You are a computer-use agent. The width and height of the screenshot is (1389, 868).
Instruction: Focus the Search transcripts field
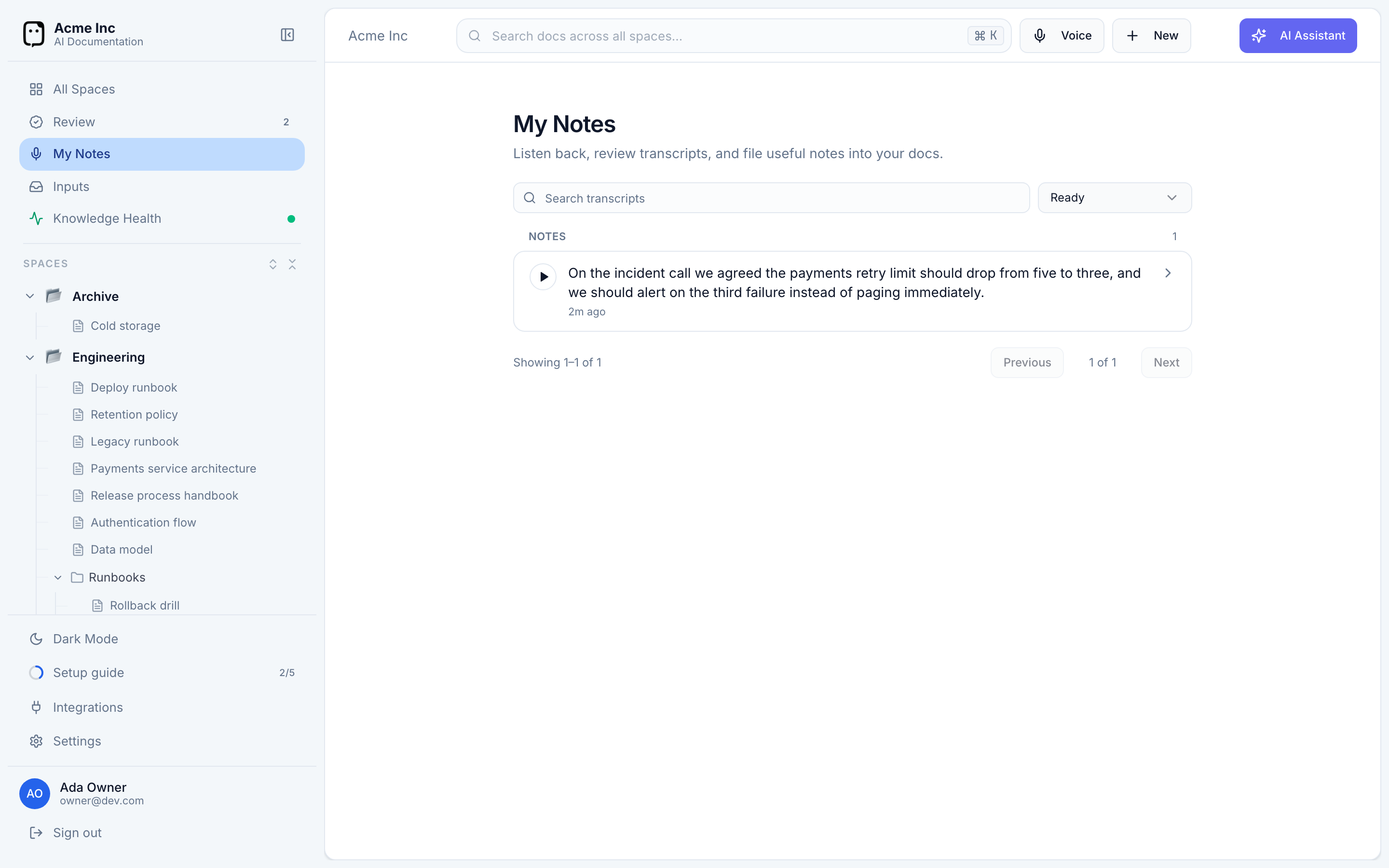tap(771, 198)
